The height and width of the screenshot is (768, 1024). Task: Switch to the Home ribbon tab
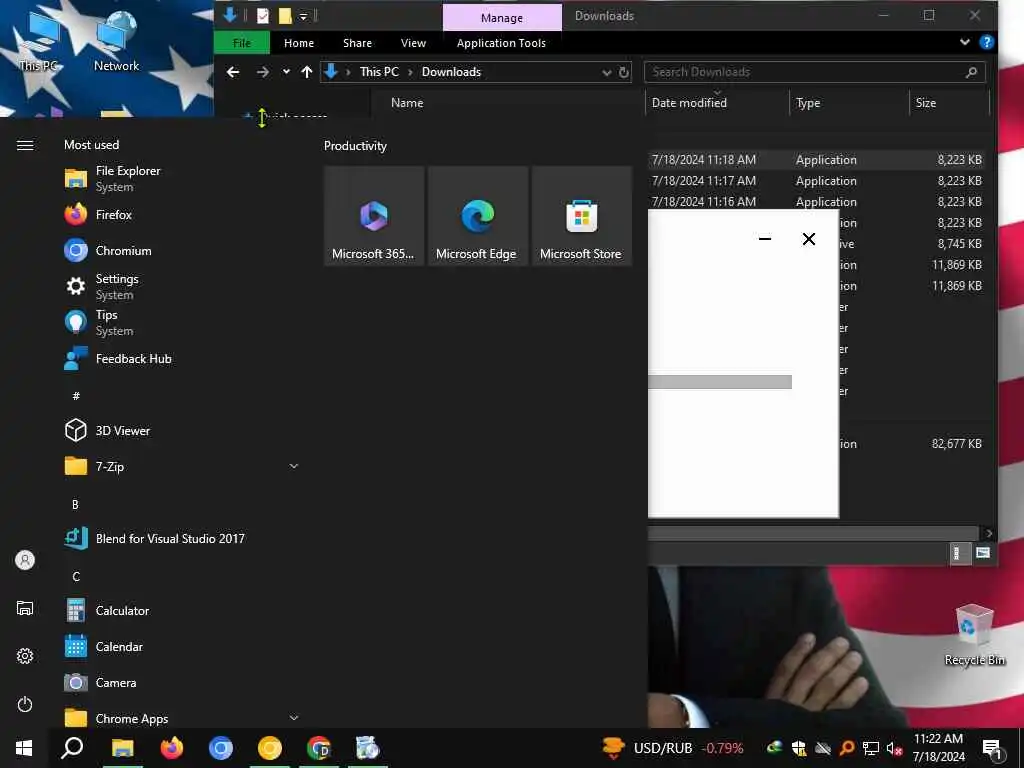coord(299,43)
